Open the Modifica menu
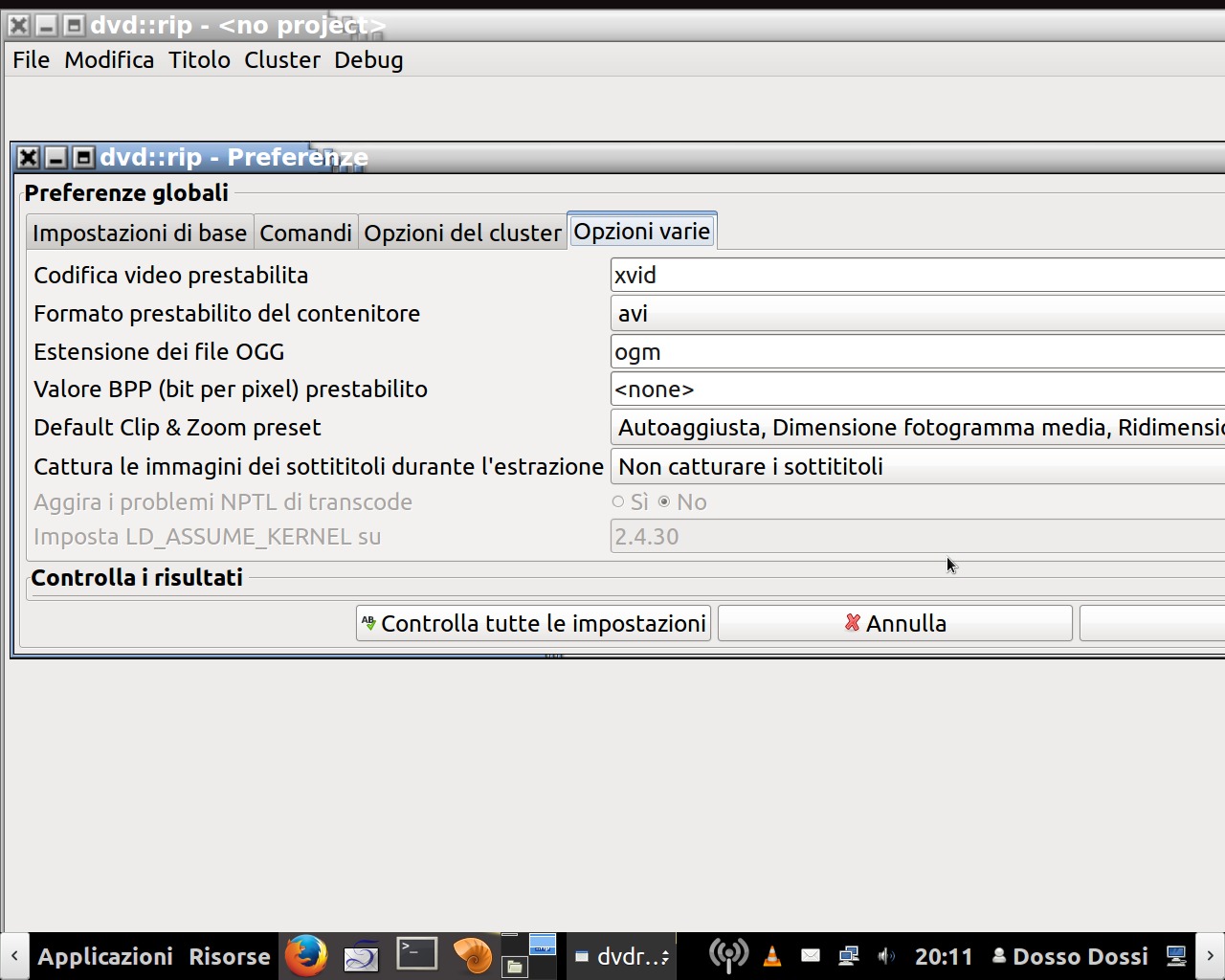The height and width of the screenshot is (980, 1225). pyautogui.click(x=109, y=59)
